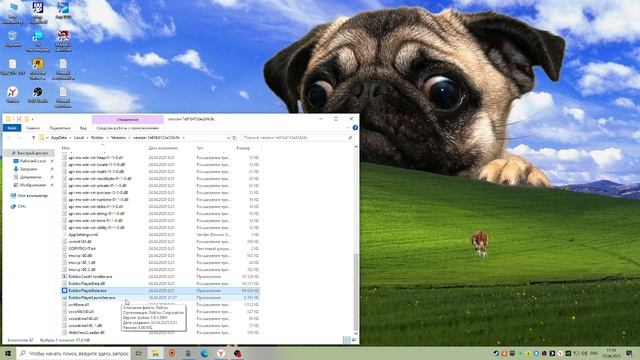Expand the Roblox breadcrumb arrow

pos(108,138)
